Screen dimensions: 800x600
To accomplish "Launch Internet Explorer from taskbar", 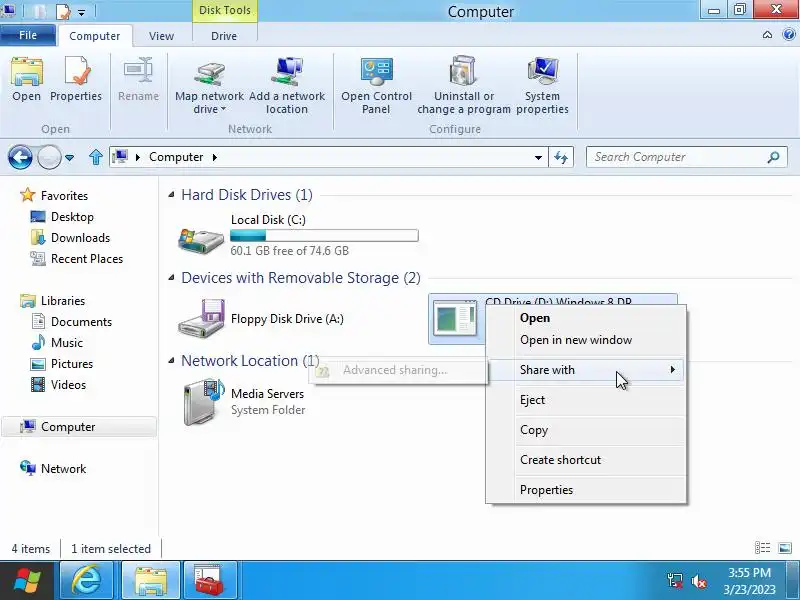I will 87,581.
